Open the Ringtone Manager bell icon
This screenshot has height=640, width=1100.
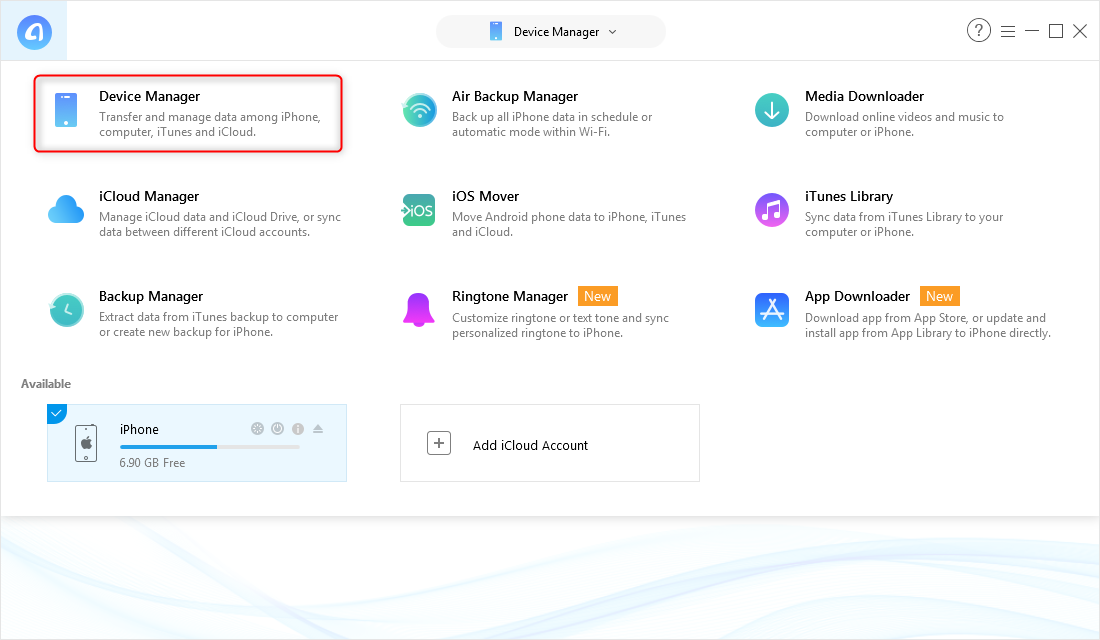[419, 310]
